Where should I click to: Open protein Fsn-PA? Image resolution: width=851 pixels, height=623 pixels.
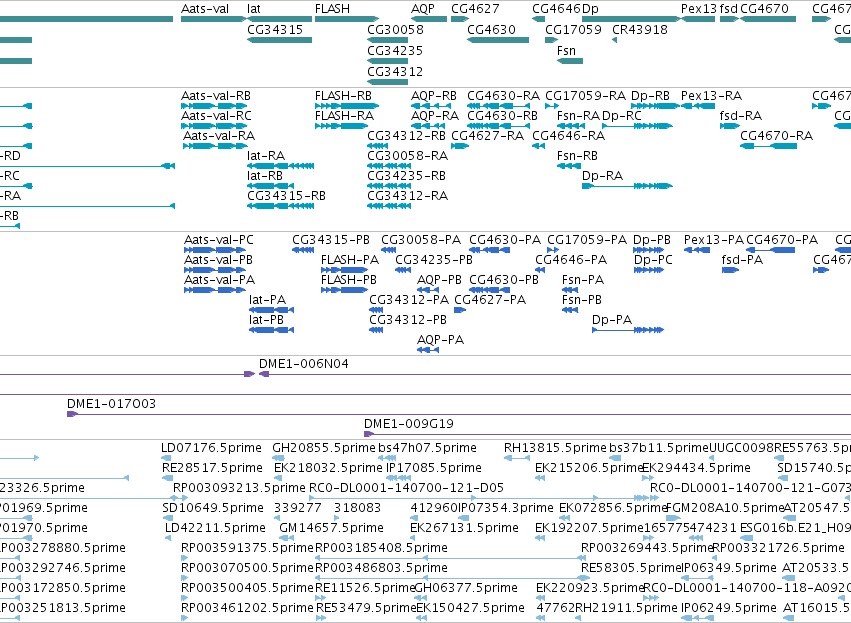pos(583,280)
